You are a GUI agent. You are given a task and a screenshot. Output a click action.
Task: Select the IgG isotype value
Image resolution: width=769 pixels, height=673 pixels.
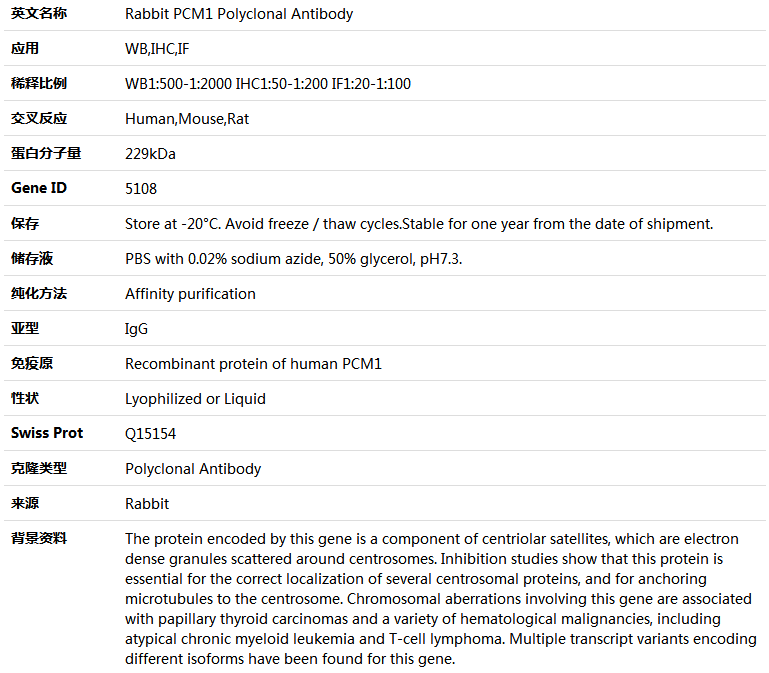(x=136, y=329)
